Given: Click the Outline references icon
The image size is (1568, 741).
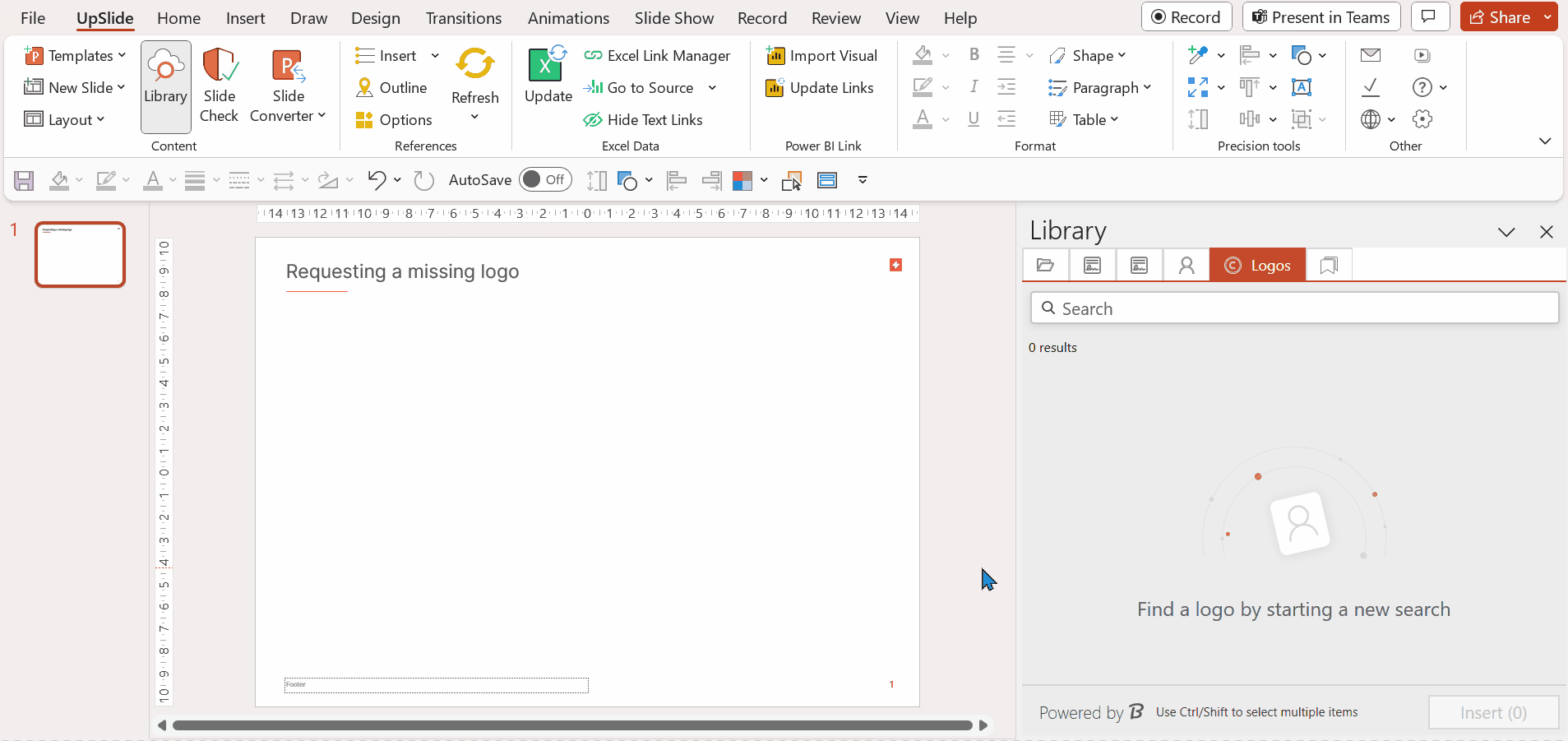Looking at the screenshot, I should point(364,88).
